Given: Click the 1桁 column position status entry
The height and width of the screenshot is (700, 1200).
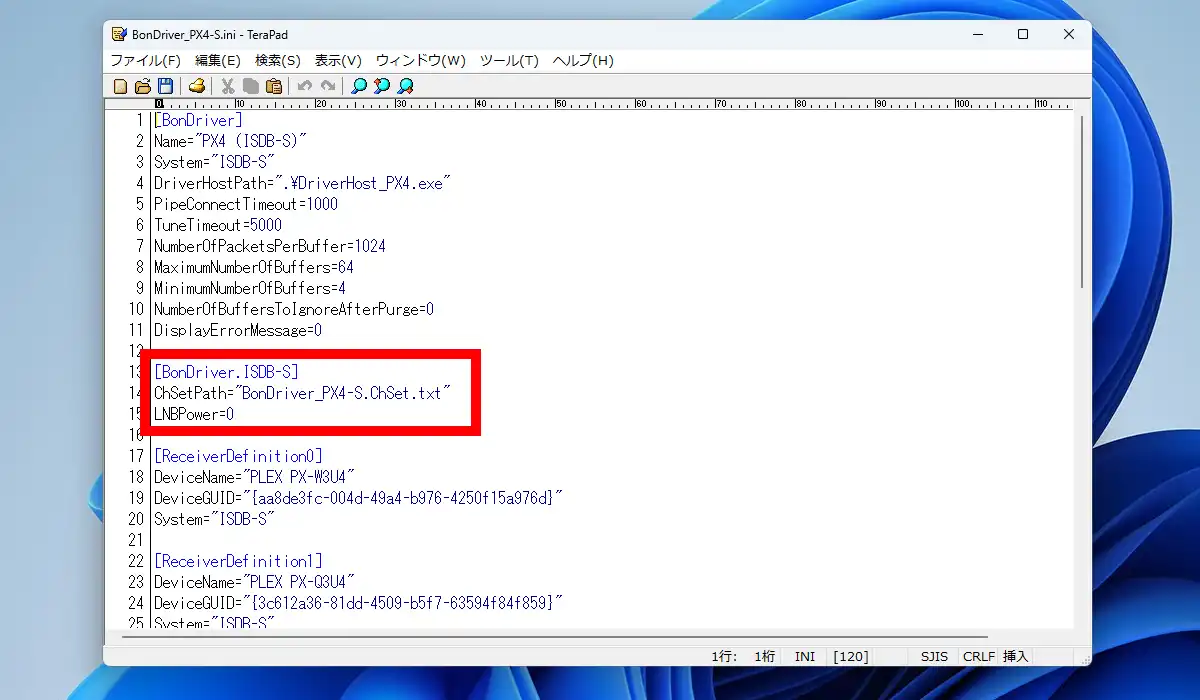Looking at the screenshot, I should 763,657.
